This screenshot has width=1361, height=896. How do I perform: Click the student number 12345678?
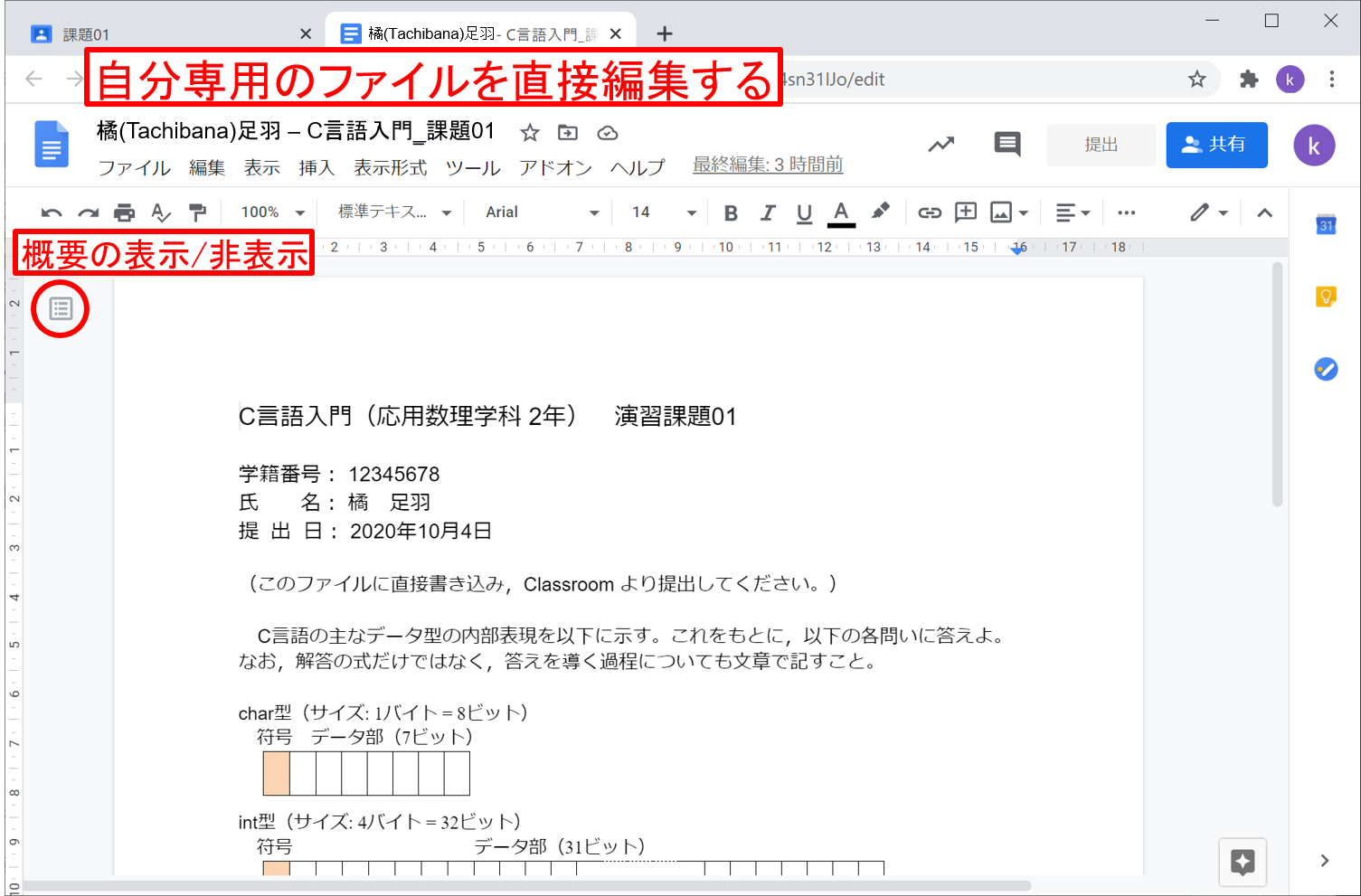point(394,475)
